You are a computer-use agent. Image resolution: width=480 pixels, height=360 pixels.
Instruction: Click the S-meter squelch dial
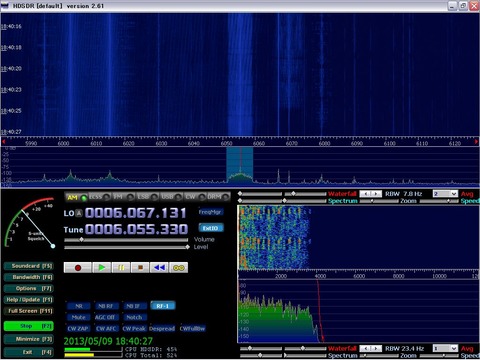pos(29,223)
